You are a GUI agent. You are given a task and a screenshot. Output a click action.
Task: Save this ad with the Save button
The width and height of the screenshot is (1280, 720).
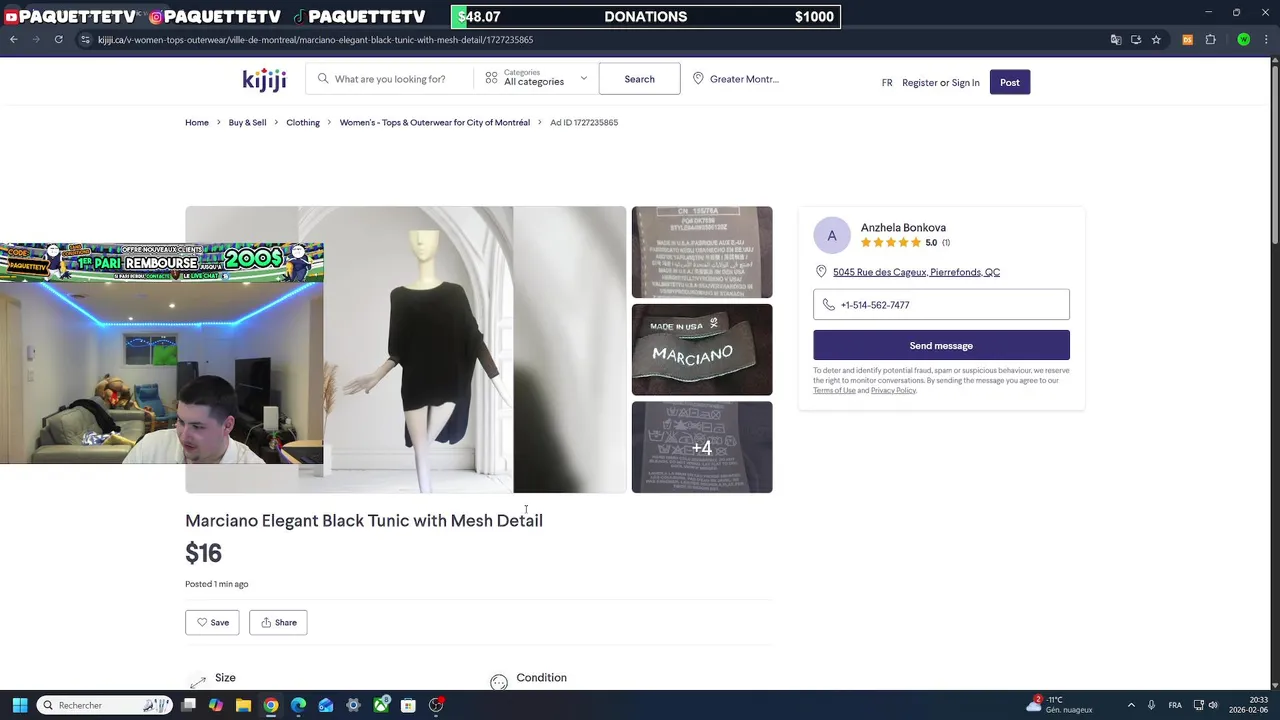(x=212, y=622)
